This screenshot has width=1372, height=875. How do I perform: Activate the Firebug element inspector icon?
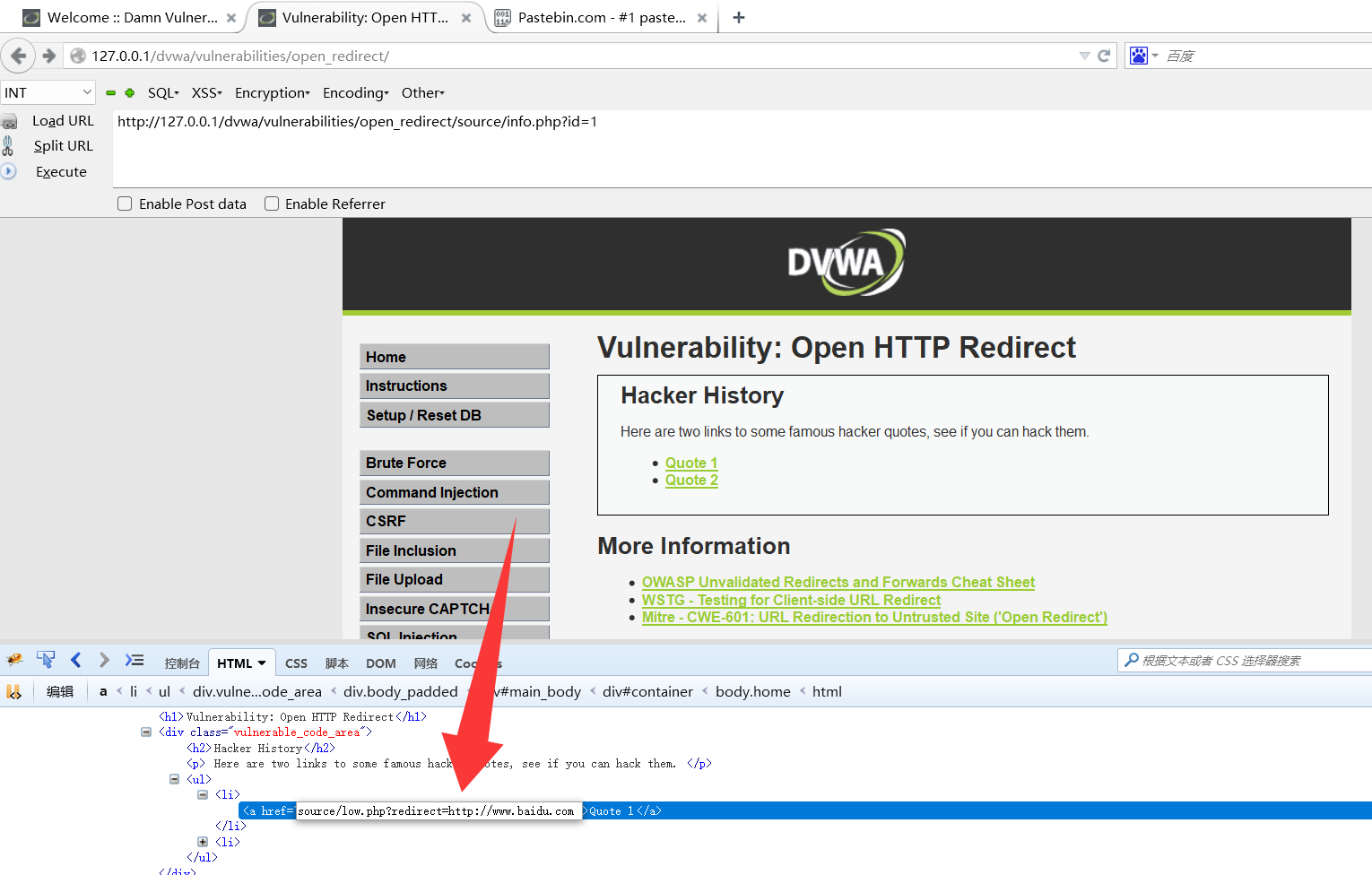point(45,660)
